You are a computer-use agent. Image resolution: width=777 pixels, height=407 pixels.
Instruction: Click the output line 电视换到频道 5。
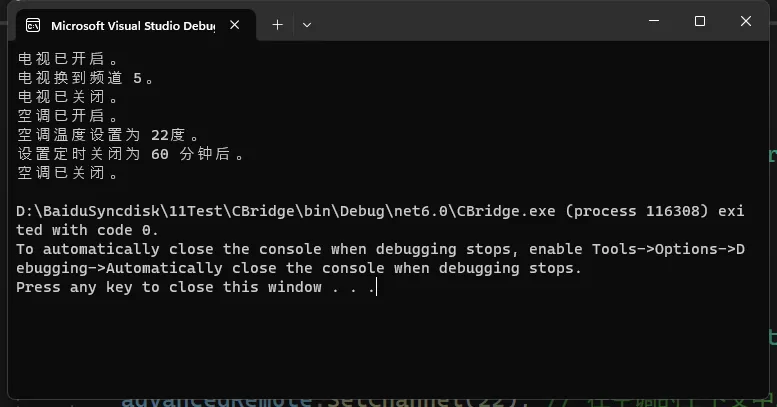86,78
